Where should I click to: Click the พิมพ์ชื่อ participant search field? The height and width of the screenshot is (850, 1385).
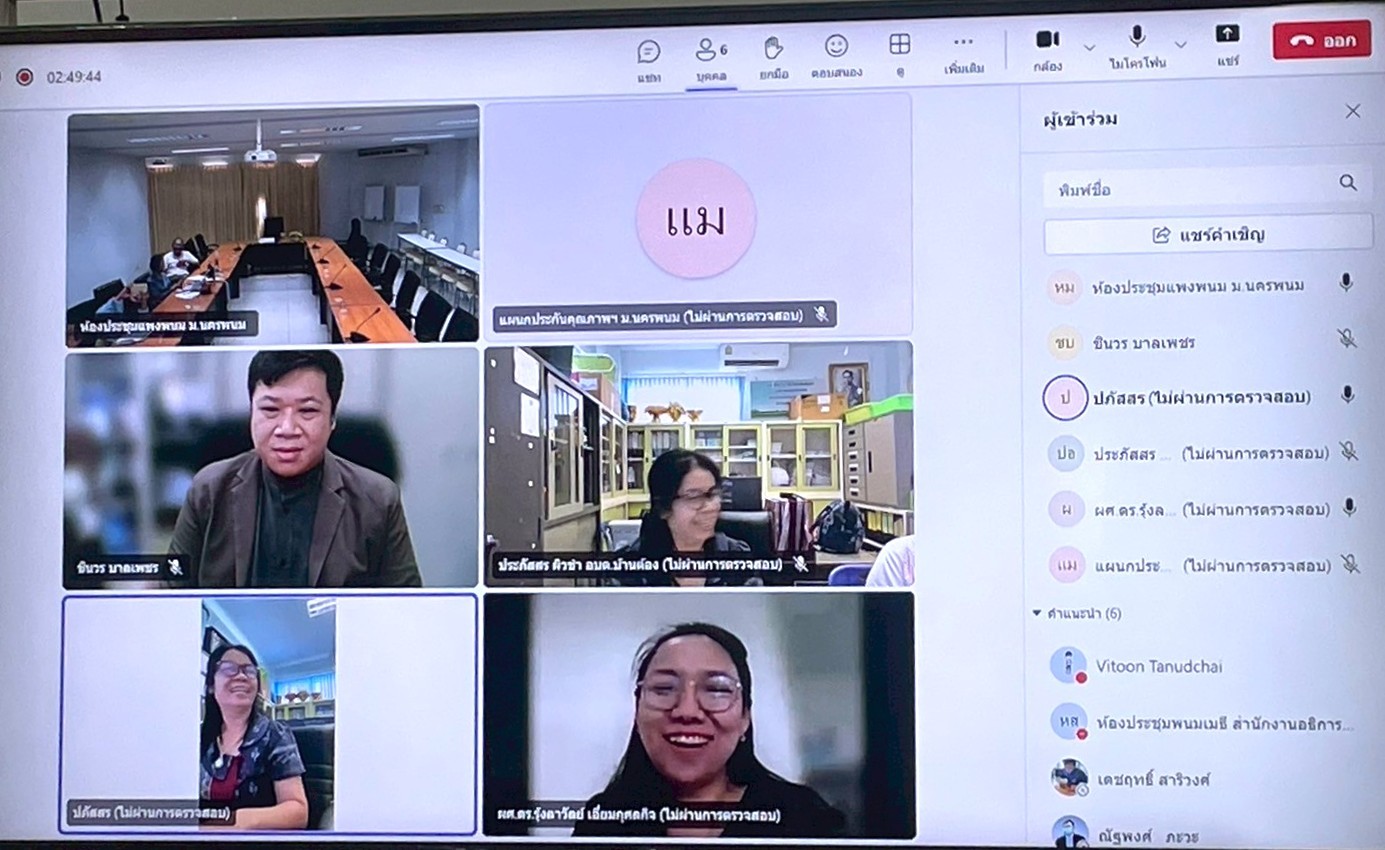pos(1185,188)
